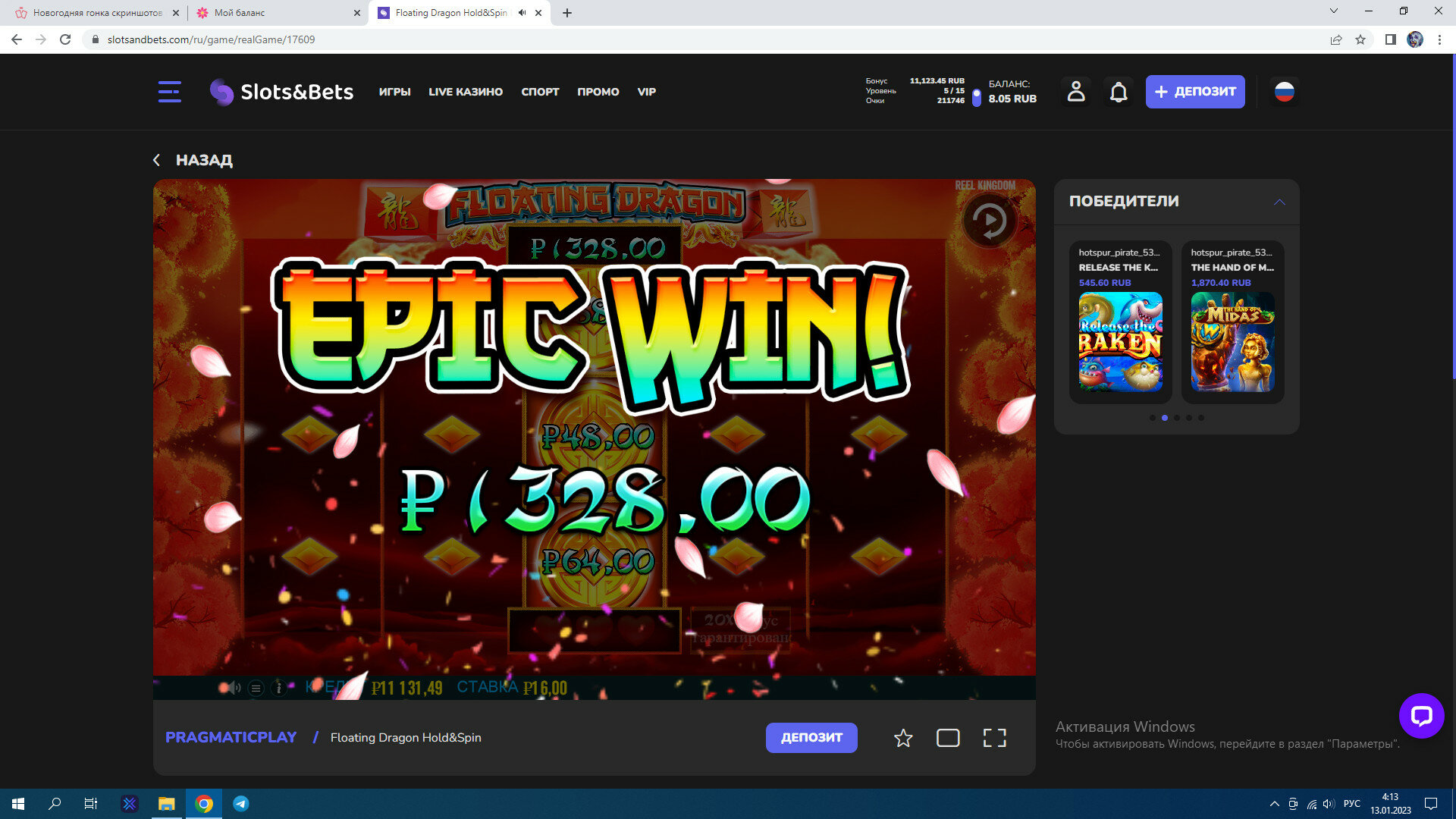
Task: Mute the game sound icon
Action: tap(232, 688)
